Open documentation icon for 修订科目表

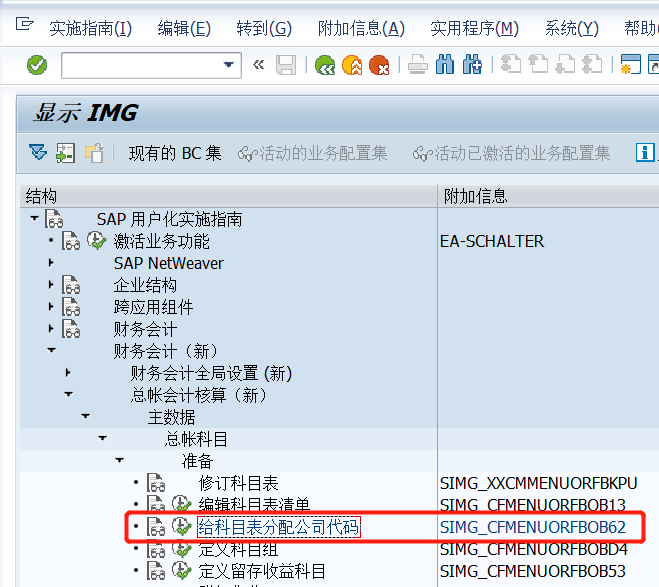(x=156, y=482)
